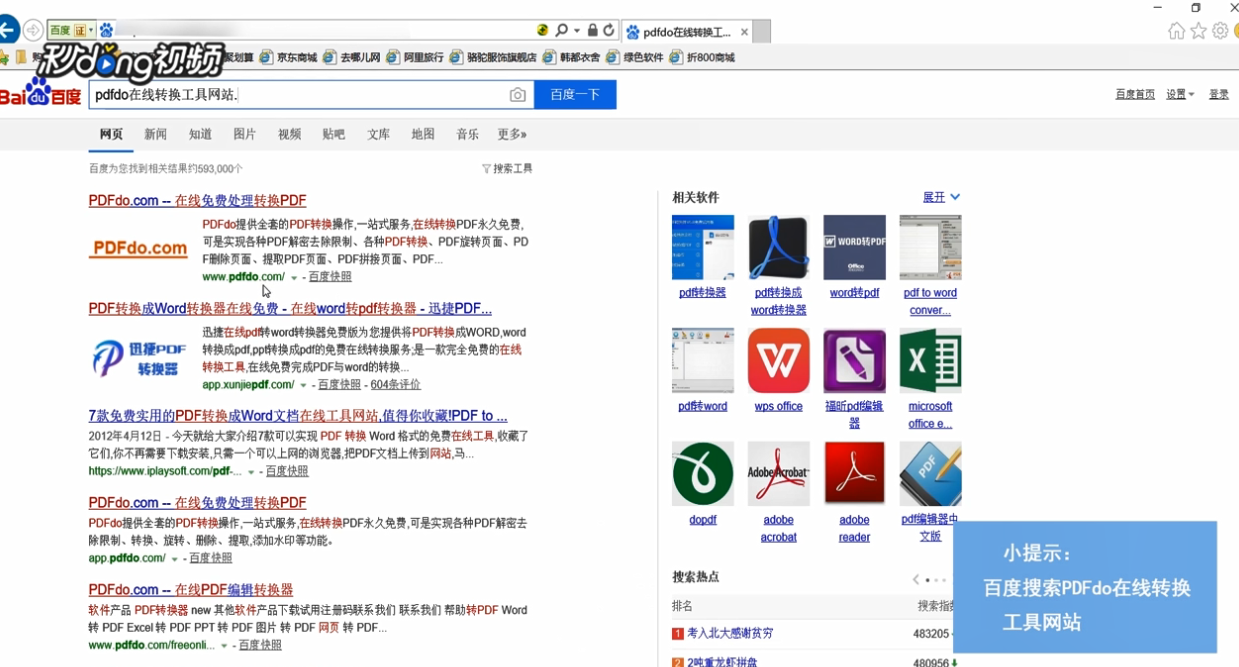The height and width of the screenshot is (667, 1239).
Task: Click the 福昕pdf编辑器 icon
Action: [x=854, y=360]
